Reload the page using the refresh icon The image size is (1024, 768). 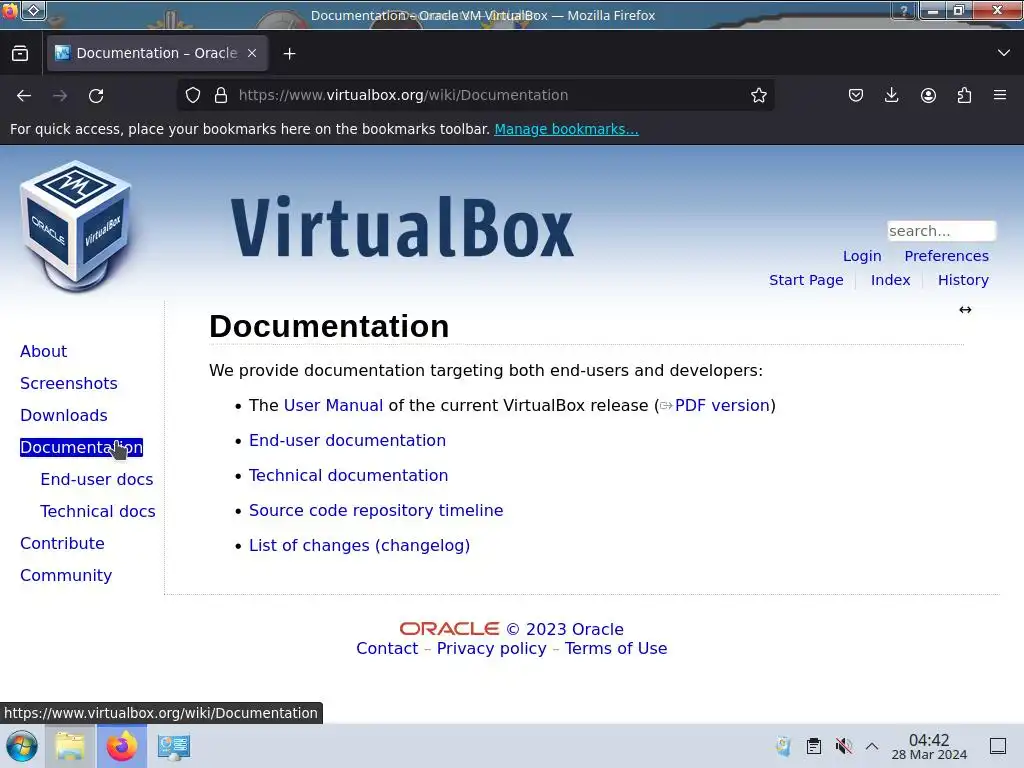pos(96,95)
